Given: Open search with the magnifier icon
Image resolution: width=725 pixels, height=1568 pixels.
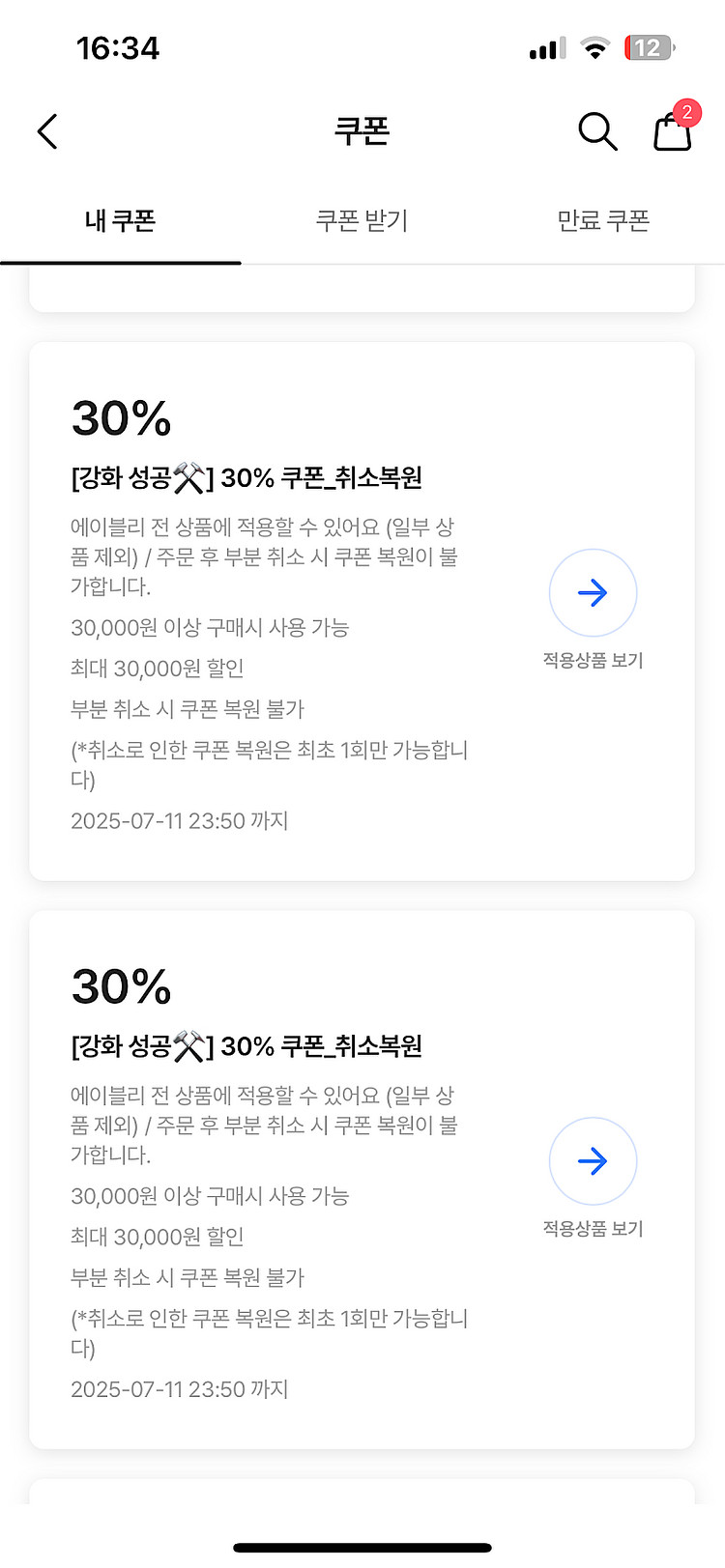Looking at the screenshot, I should point(597,131).
